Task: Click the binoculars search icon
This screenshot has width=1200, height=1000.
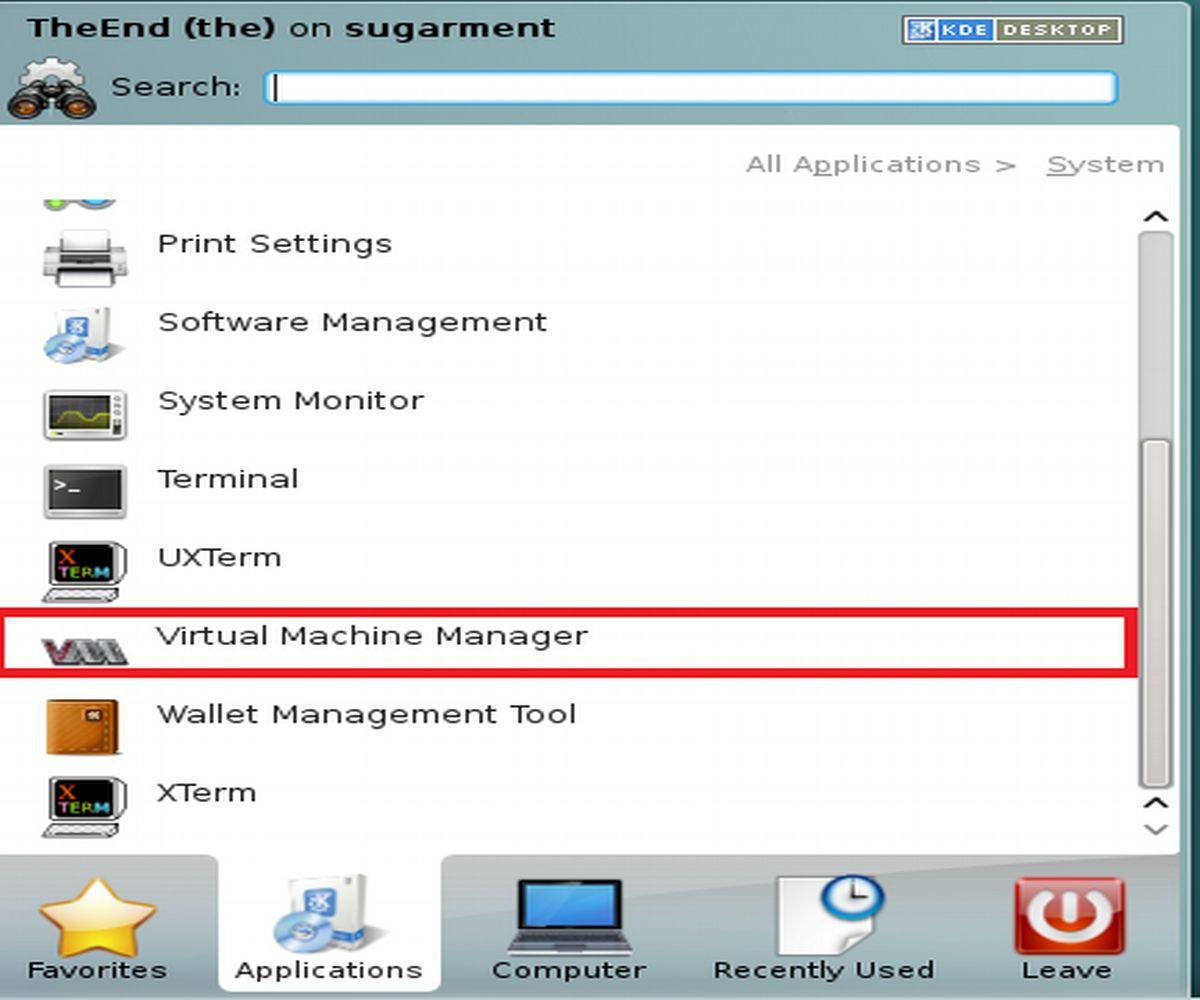Action: (52, 88)
